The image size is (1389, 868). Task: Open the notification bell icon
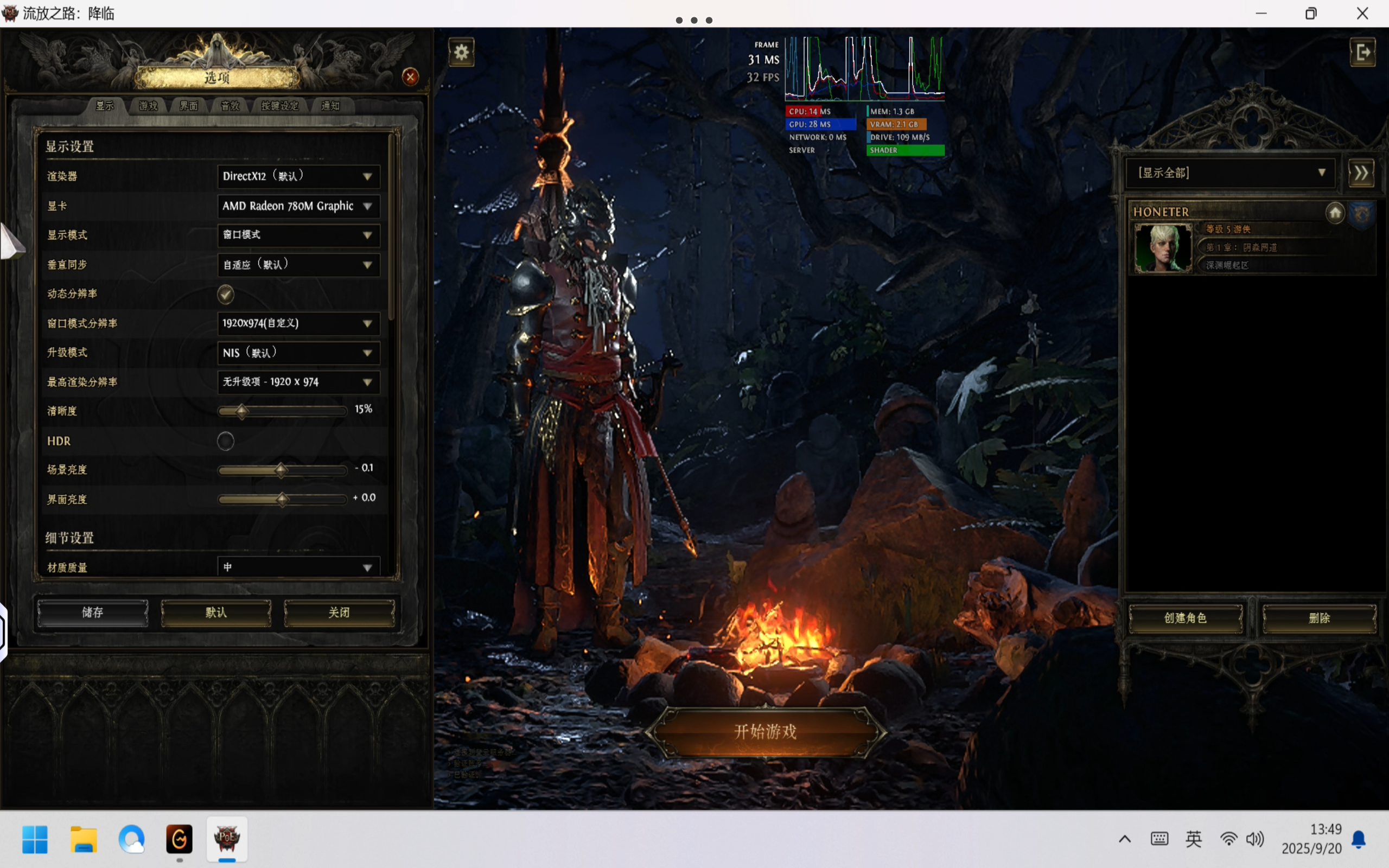pos(1359,839)
